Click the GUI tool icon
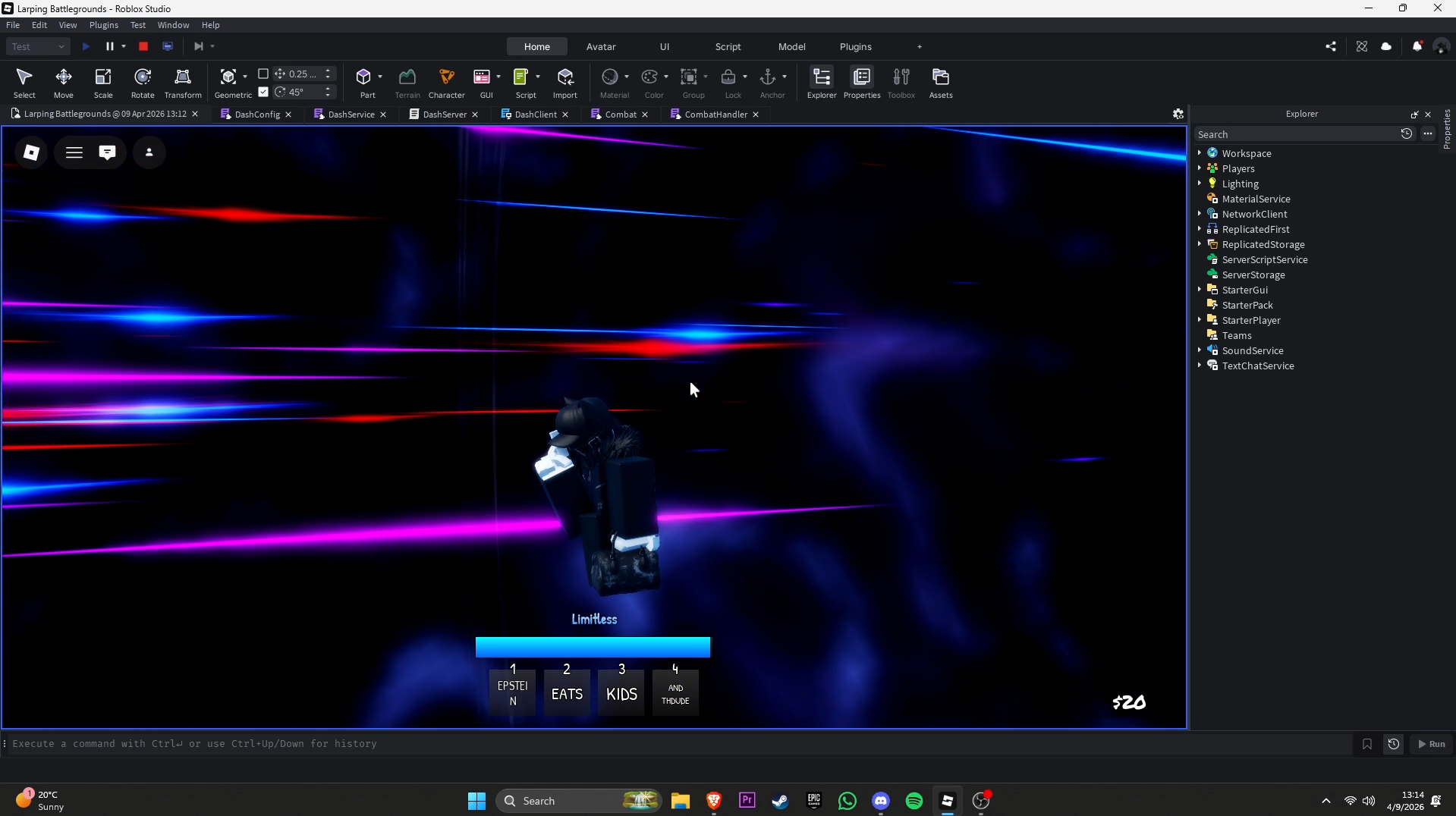The height and width of the screenshot is (816, 1456). (482, 77)
